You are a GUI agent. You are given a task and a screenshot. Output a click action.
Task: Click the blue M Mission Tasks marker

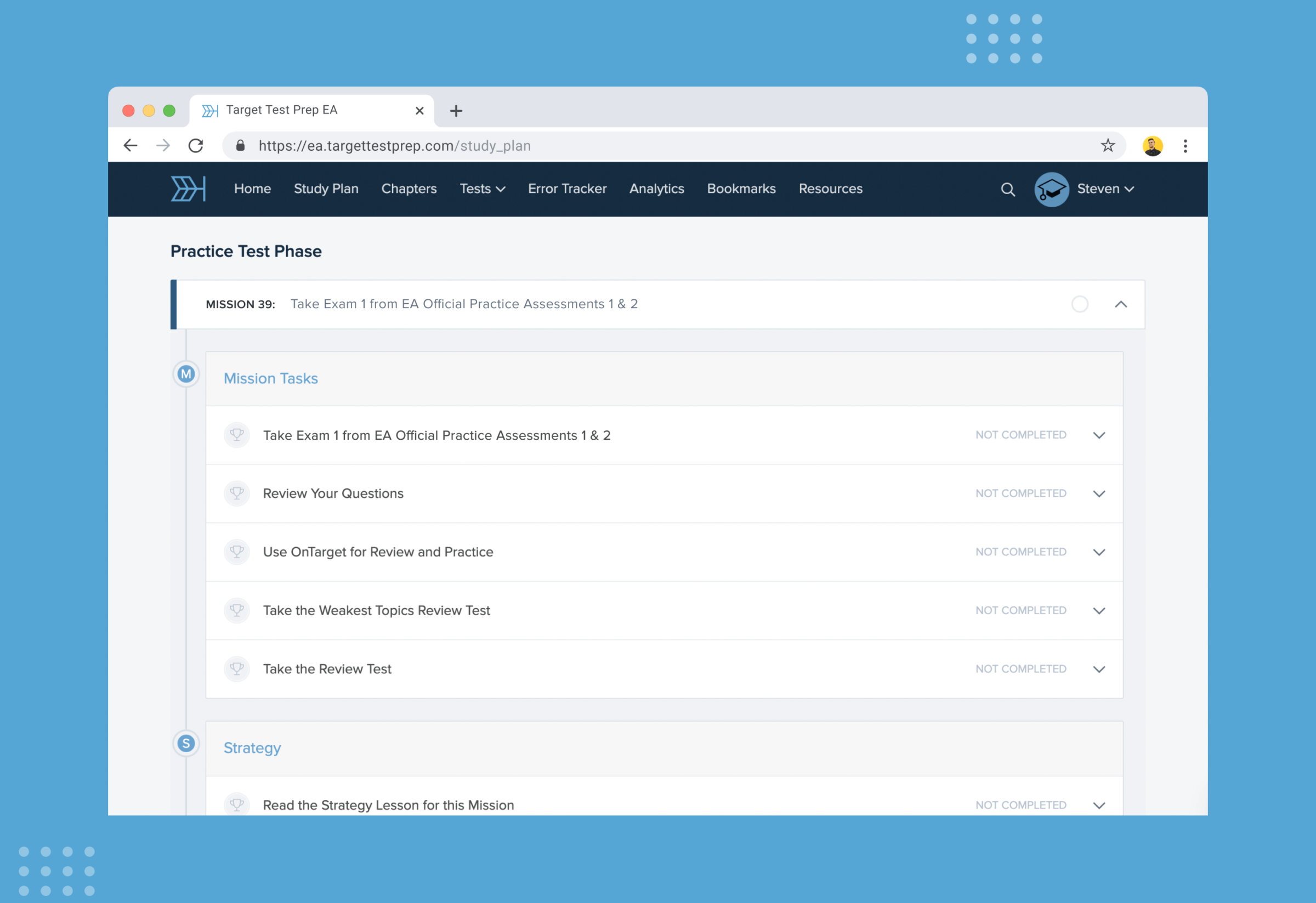coord(186,374)
